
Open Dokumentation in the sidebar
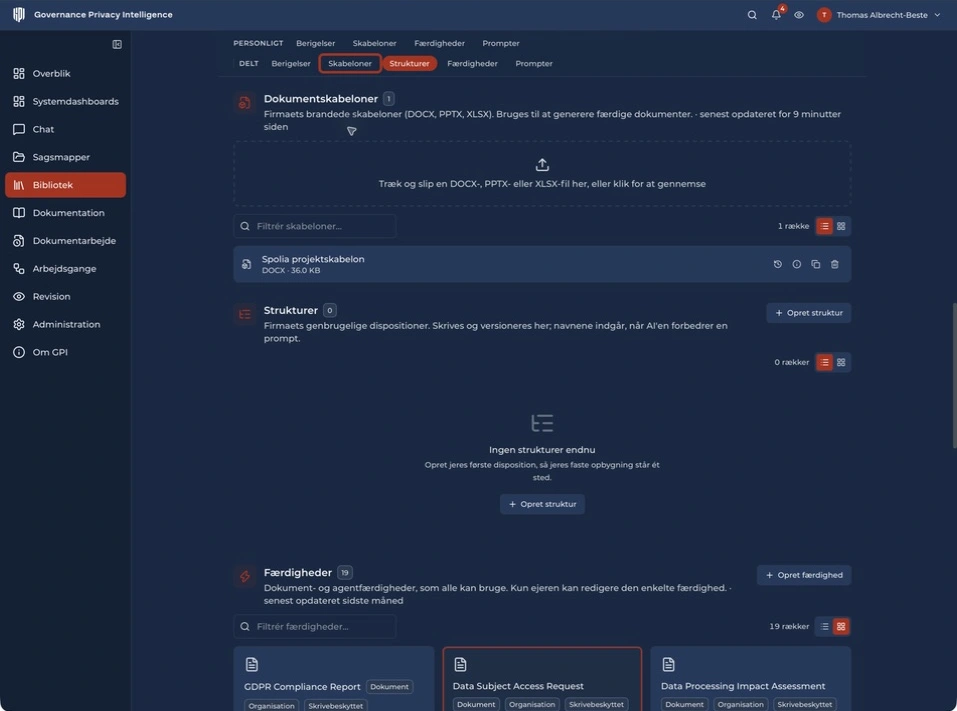pyautogui.click(x=65, y=213)
